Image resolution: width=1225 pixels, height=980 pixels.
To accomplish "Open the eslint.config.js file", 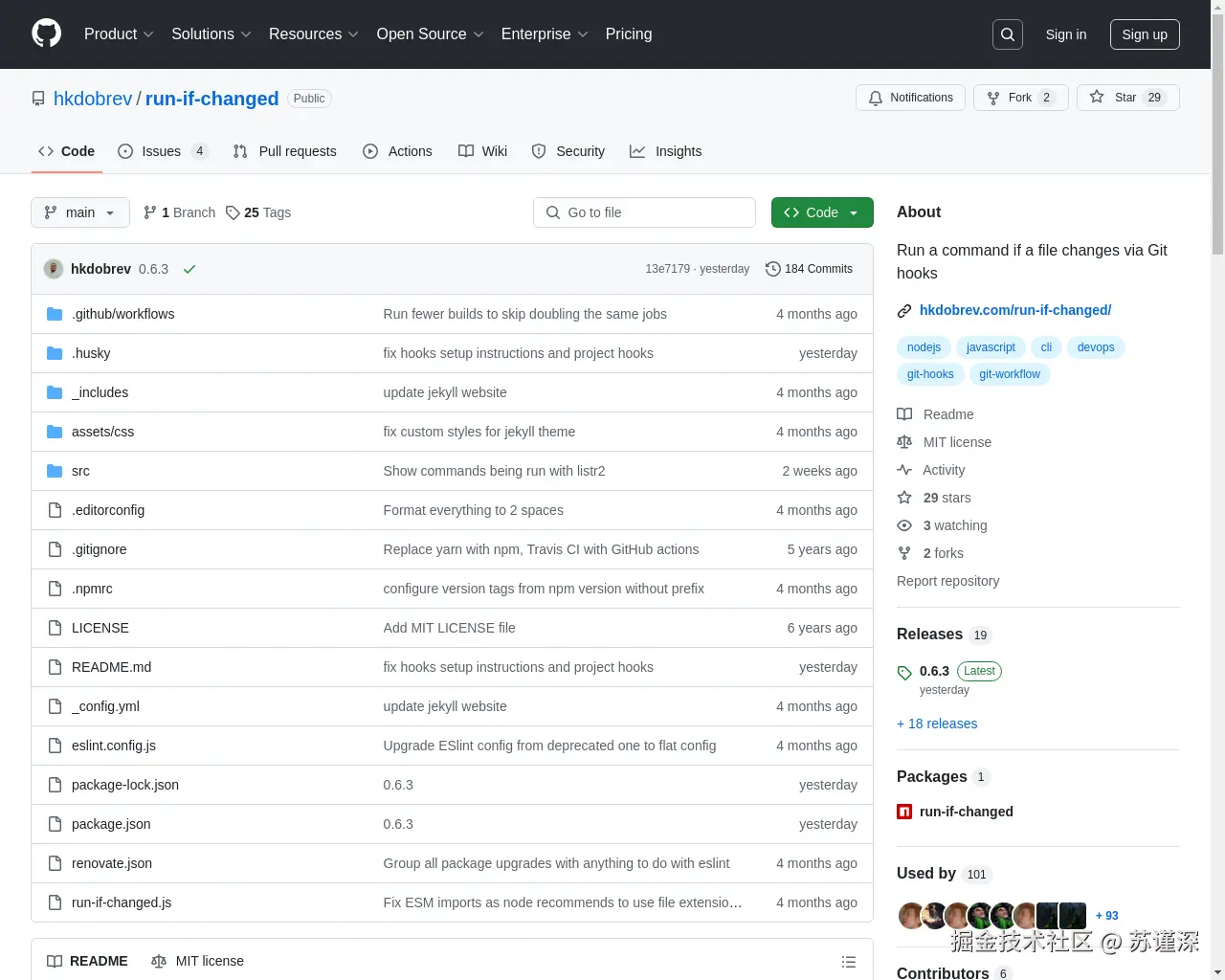I will click(114, 746).
